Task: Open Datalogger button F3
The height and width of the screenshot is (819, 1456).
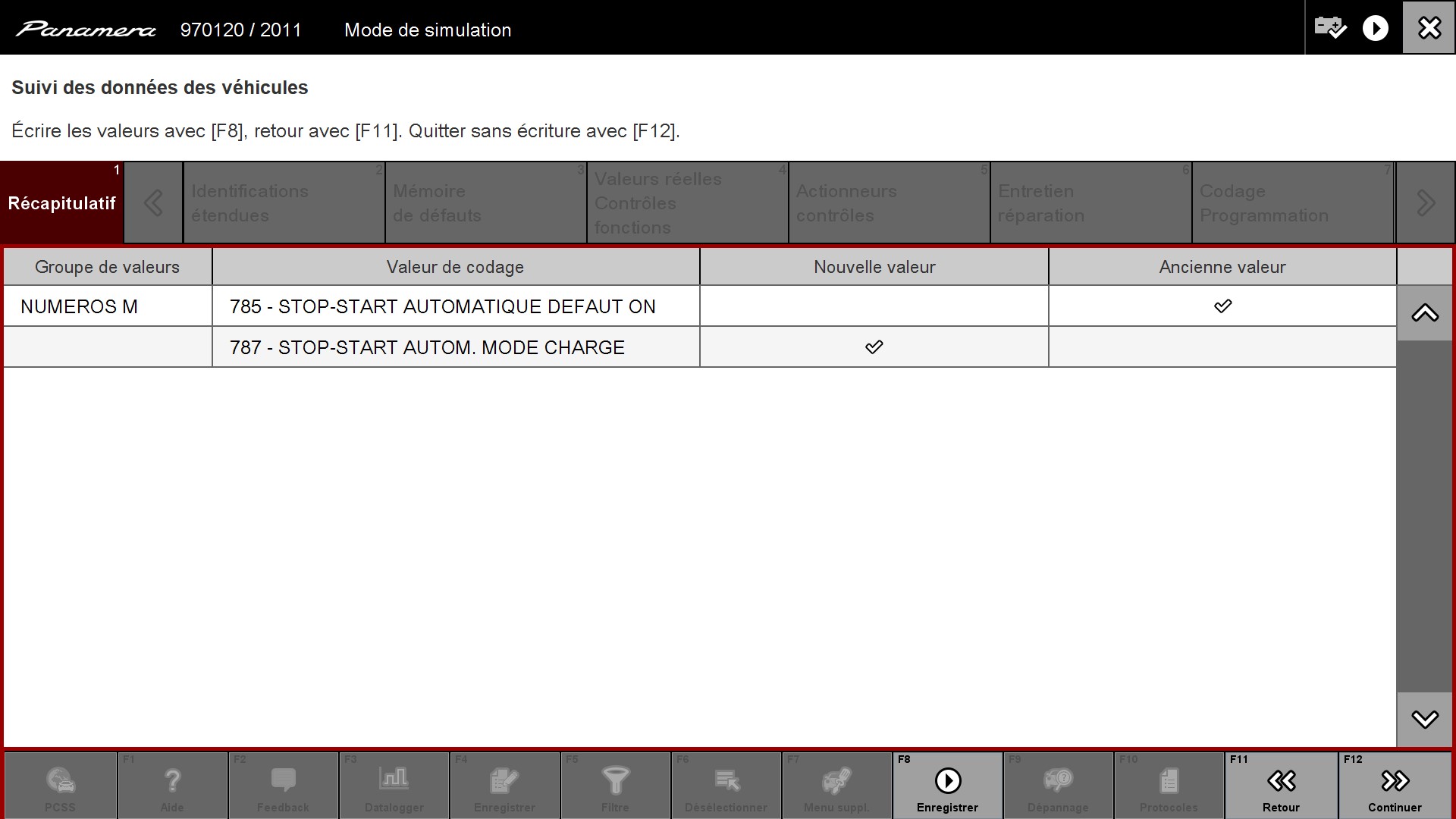Action: [394, 785]
